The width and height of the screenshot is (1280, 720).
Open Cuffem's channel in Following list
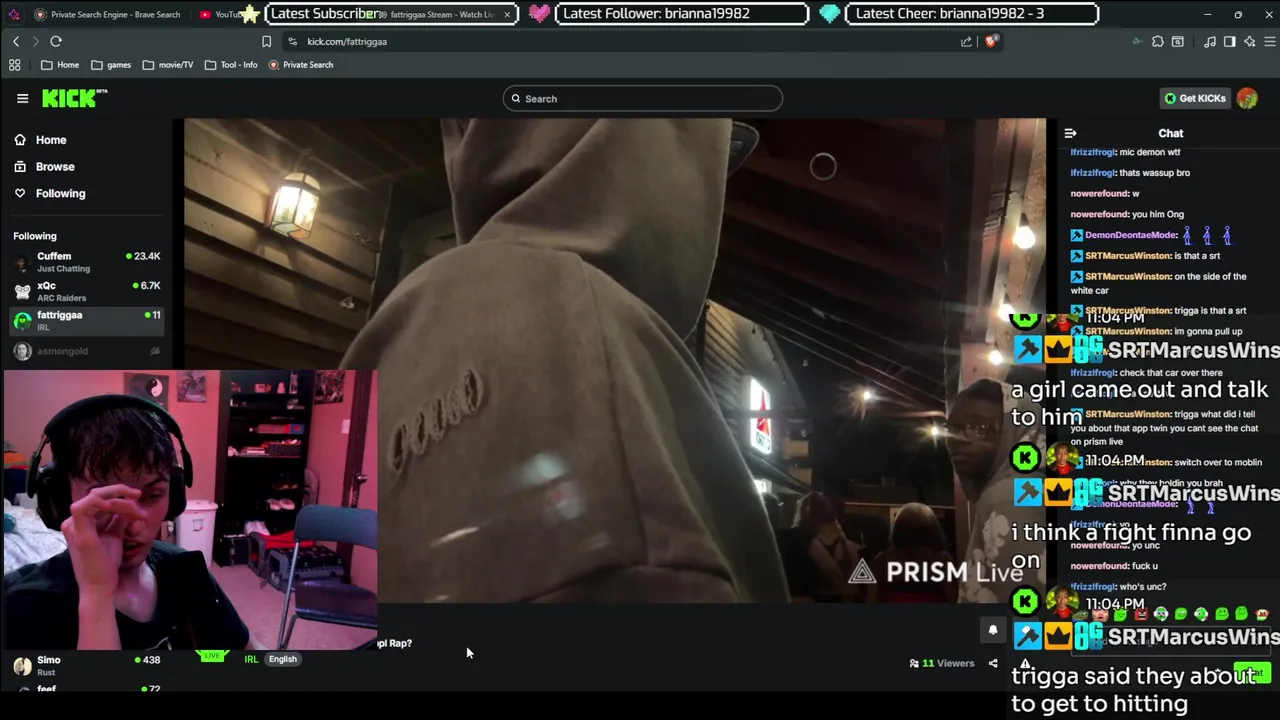click(86, 261)
